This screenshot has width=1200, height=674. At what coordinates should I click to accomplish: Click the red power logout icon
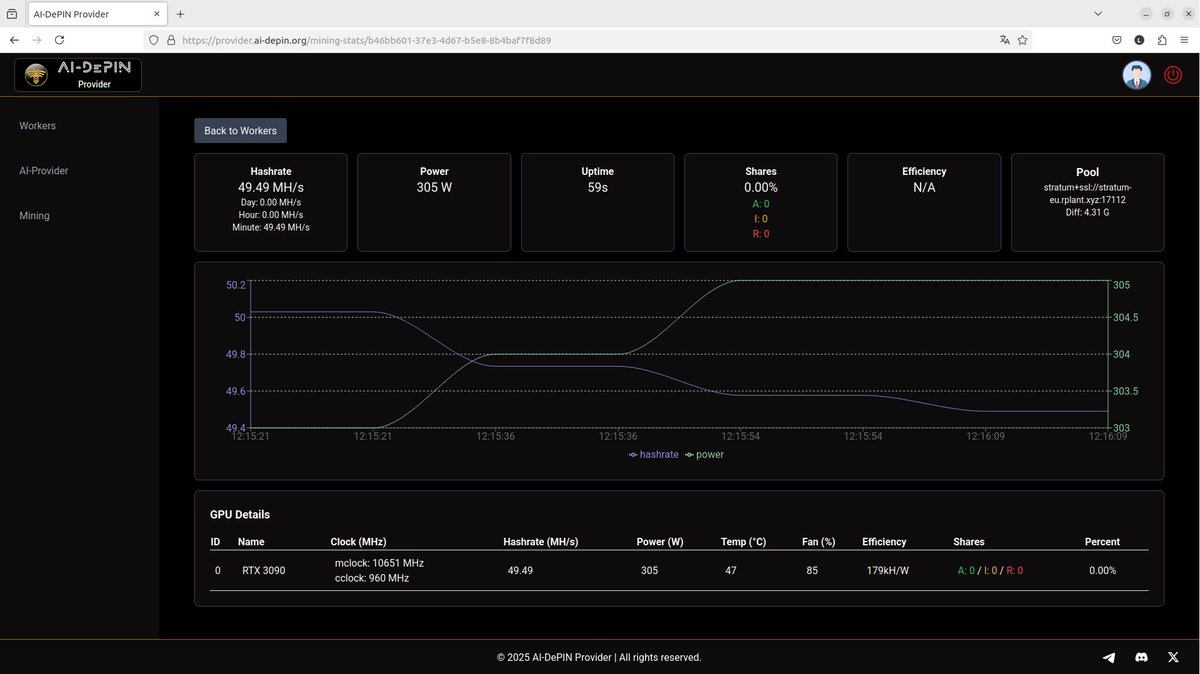[x=1173, y=75]
